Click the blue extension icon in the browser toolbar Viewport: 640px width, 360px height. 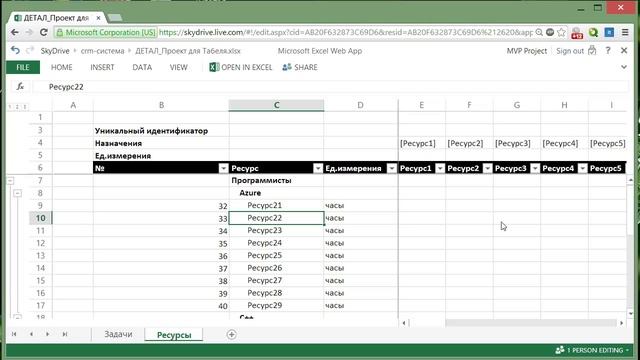[x=609, y=32]
